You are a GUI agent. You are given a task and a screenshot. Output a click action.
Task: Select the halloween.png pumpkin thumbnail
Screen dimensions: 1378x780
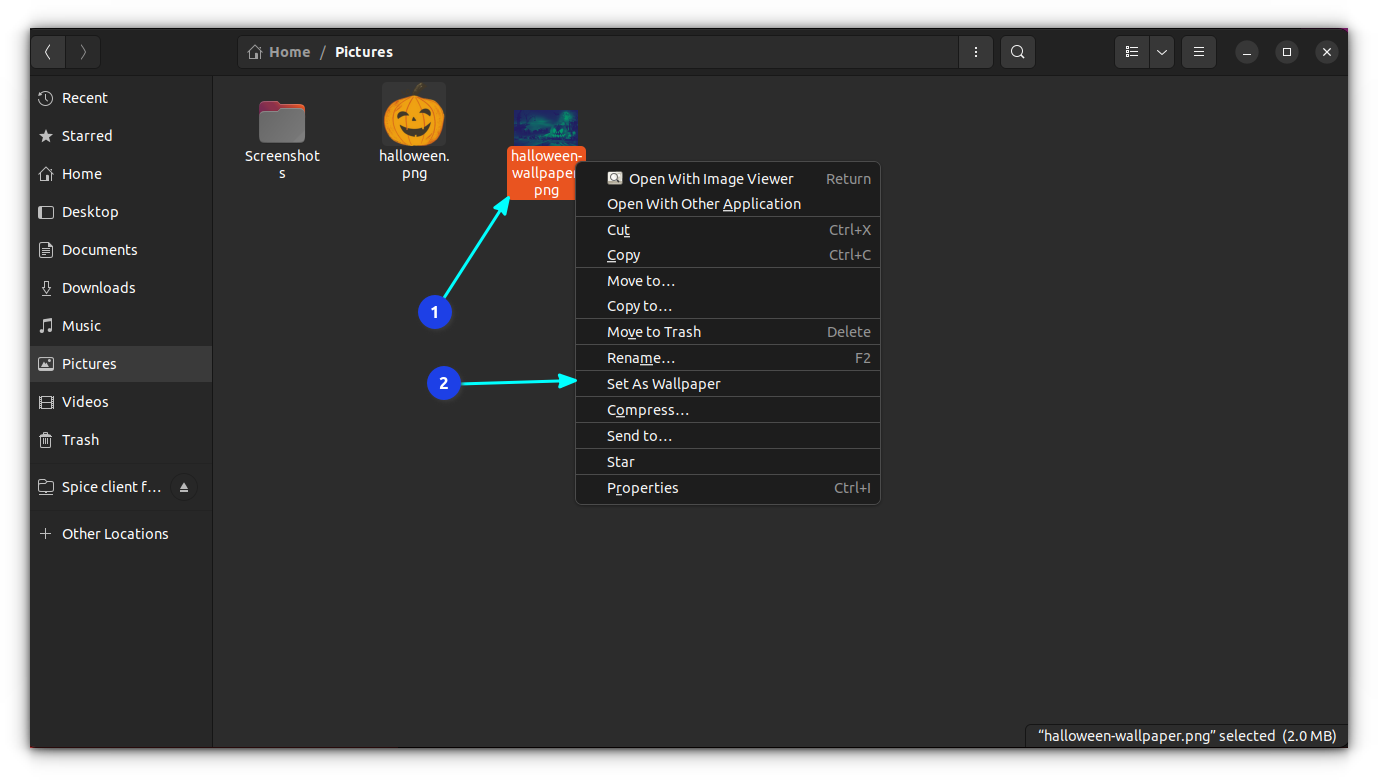(414, 116)
